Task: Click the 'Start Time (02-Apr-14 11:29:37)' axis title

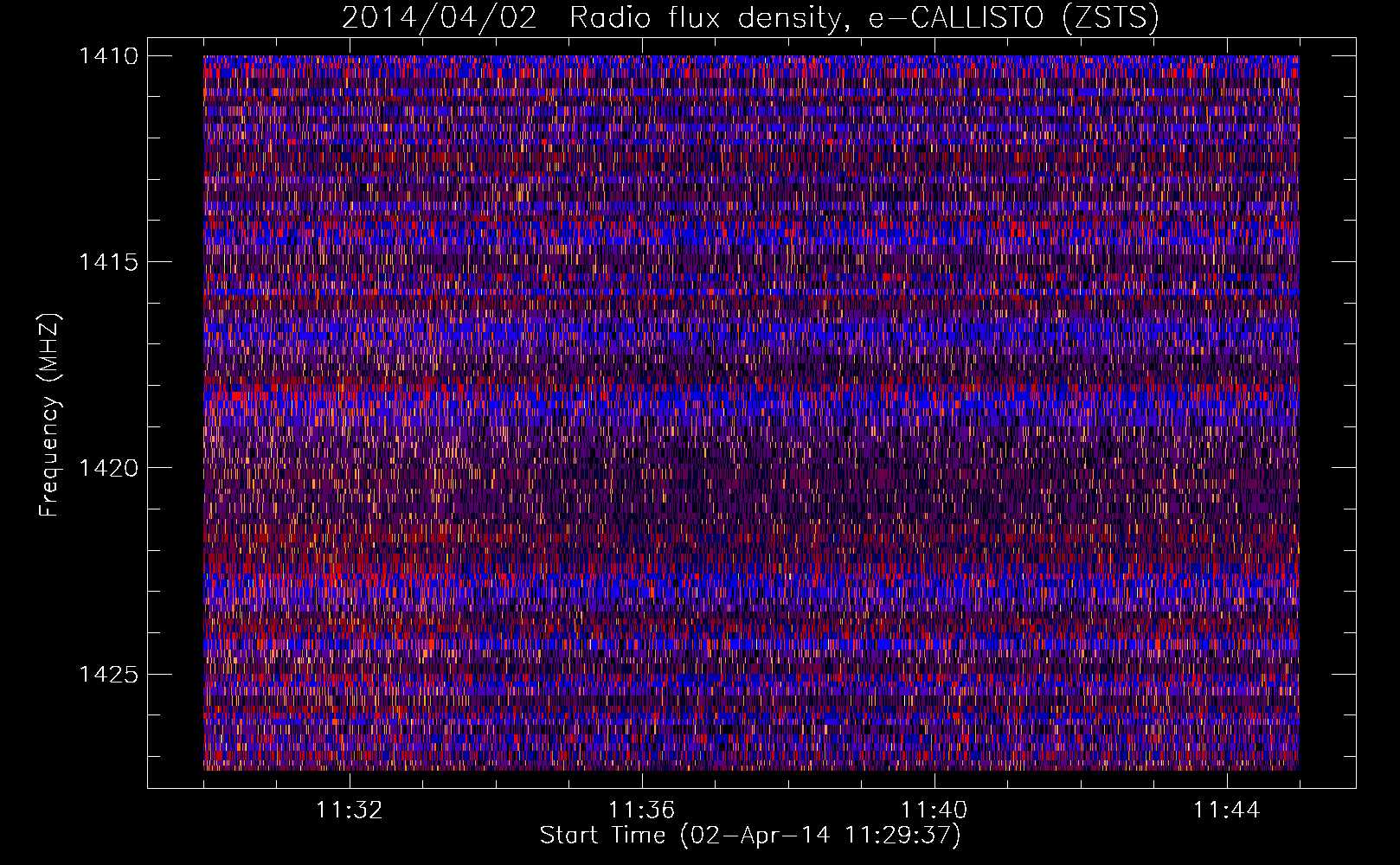Action: [750, 836]
